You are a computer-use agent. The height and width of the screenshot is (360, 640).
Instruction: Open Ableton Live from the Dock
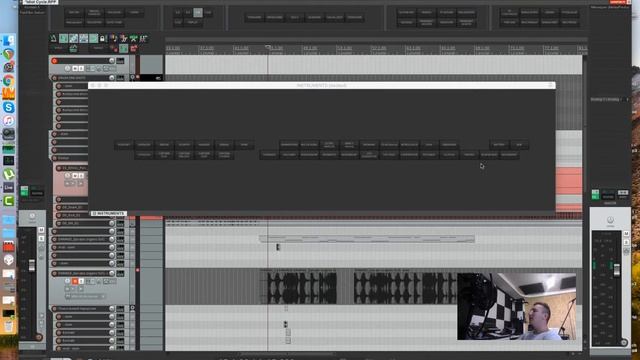pyautogui.click(x=9, y=187)
